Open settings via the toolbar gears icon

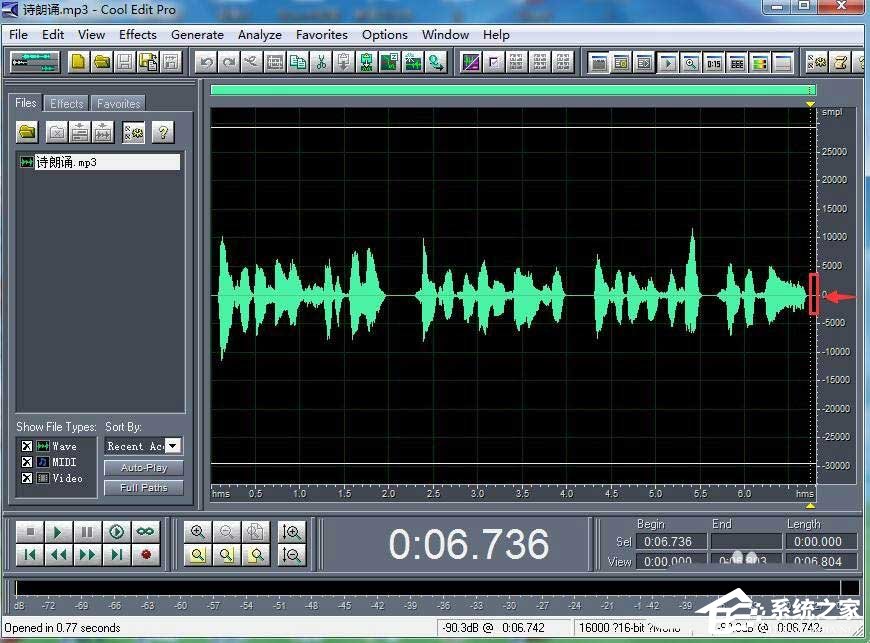(817, 62)
